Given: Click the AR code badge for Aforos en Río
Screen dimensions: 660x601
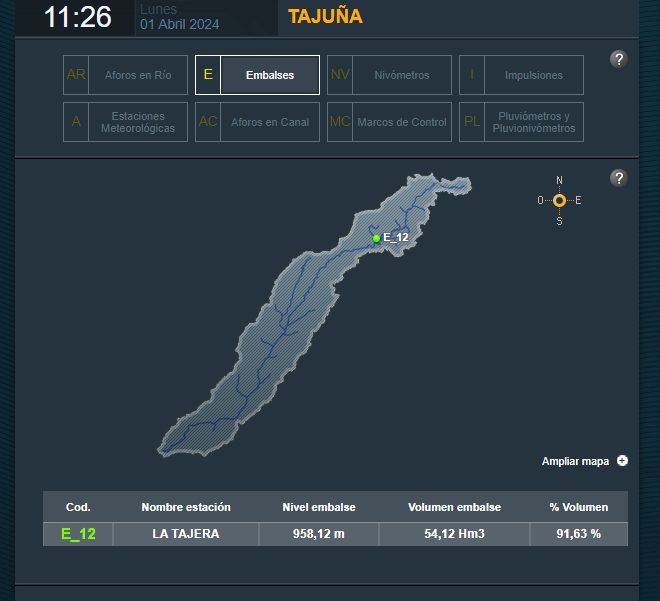Looking at the screenshot, I should pos(76,75).
